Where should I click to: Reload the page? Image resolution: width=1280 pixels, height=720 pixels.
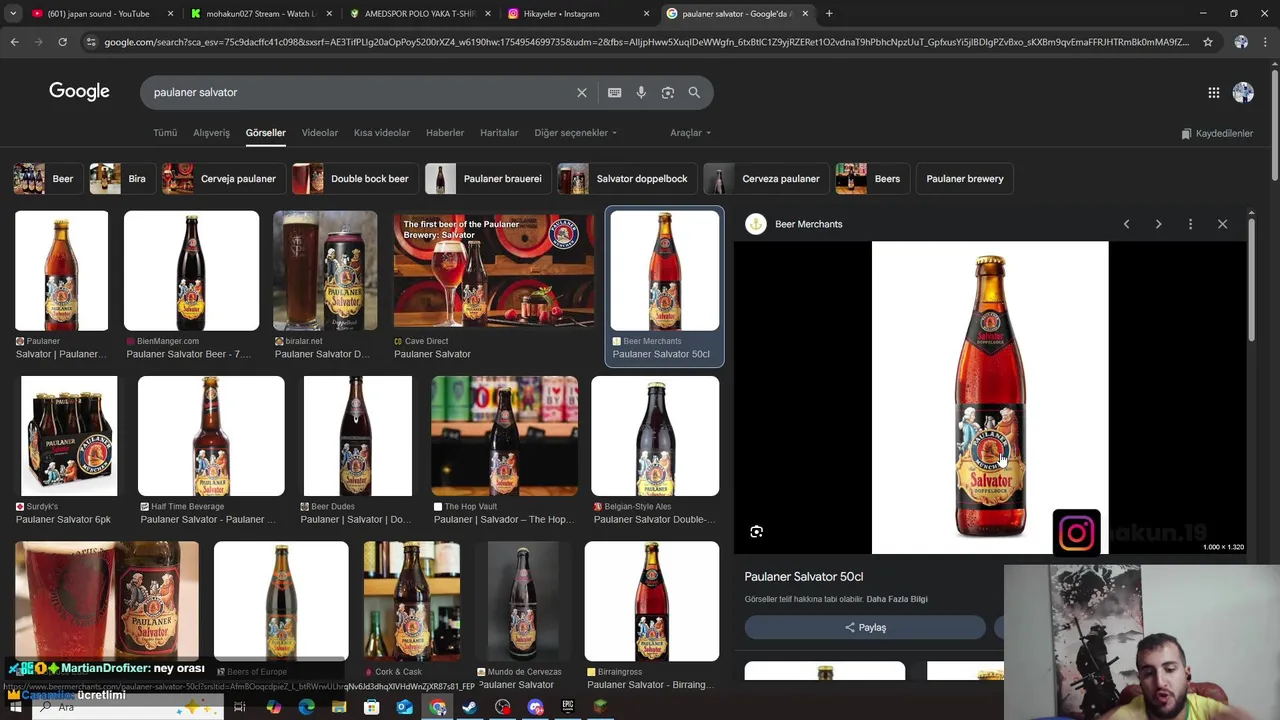62,42
